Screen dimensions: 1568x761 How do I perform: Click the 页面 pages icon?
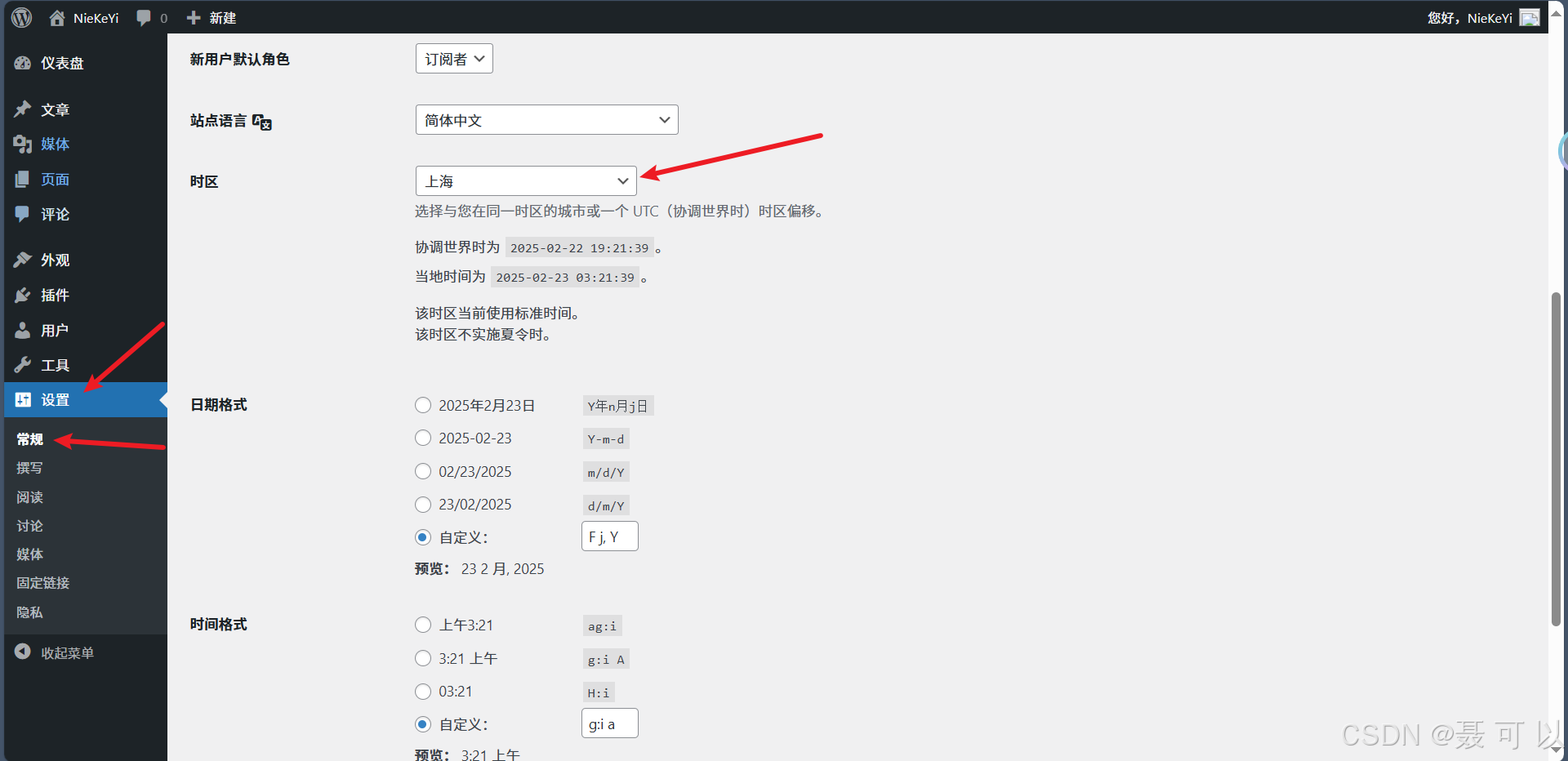(x=23, y=180)
